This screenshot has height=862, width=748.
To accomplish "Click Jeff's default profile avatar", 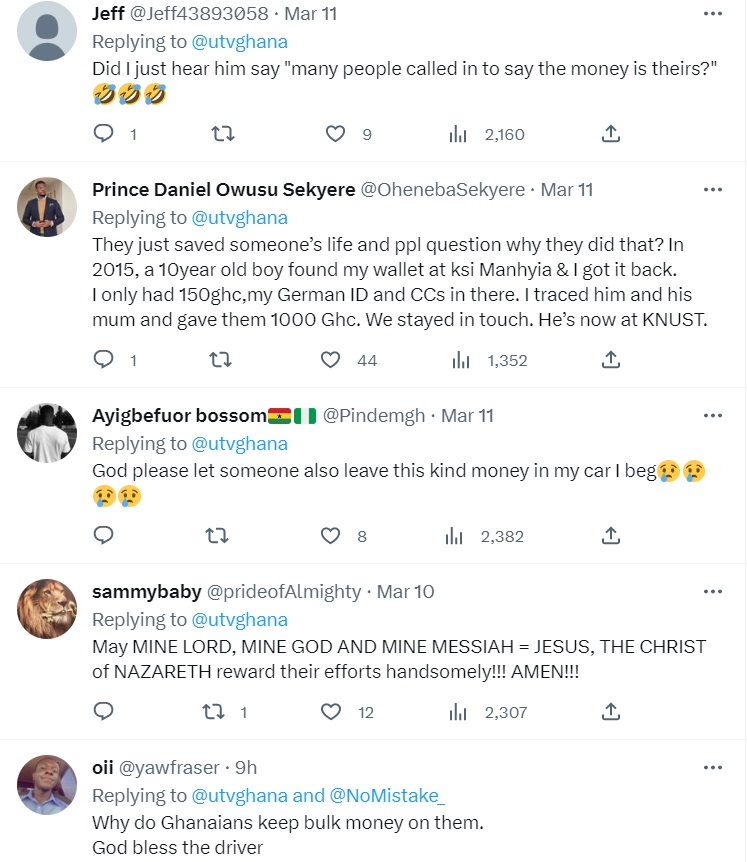I will tap(47, 32).
